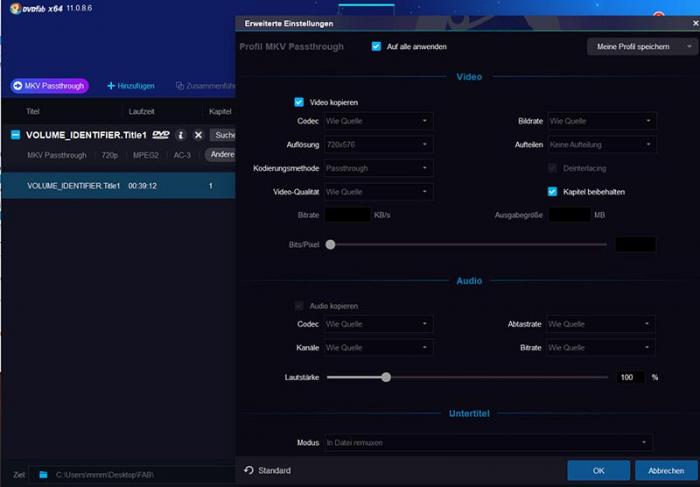Click the Hinzufügen plus icon
Viewport: 700px width, 487px height.
(x=111, y=86)
